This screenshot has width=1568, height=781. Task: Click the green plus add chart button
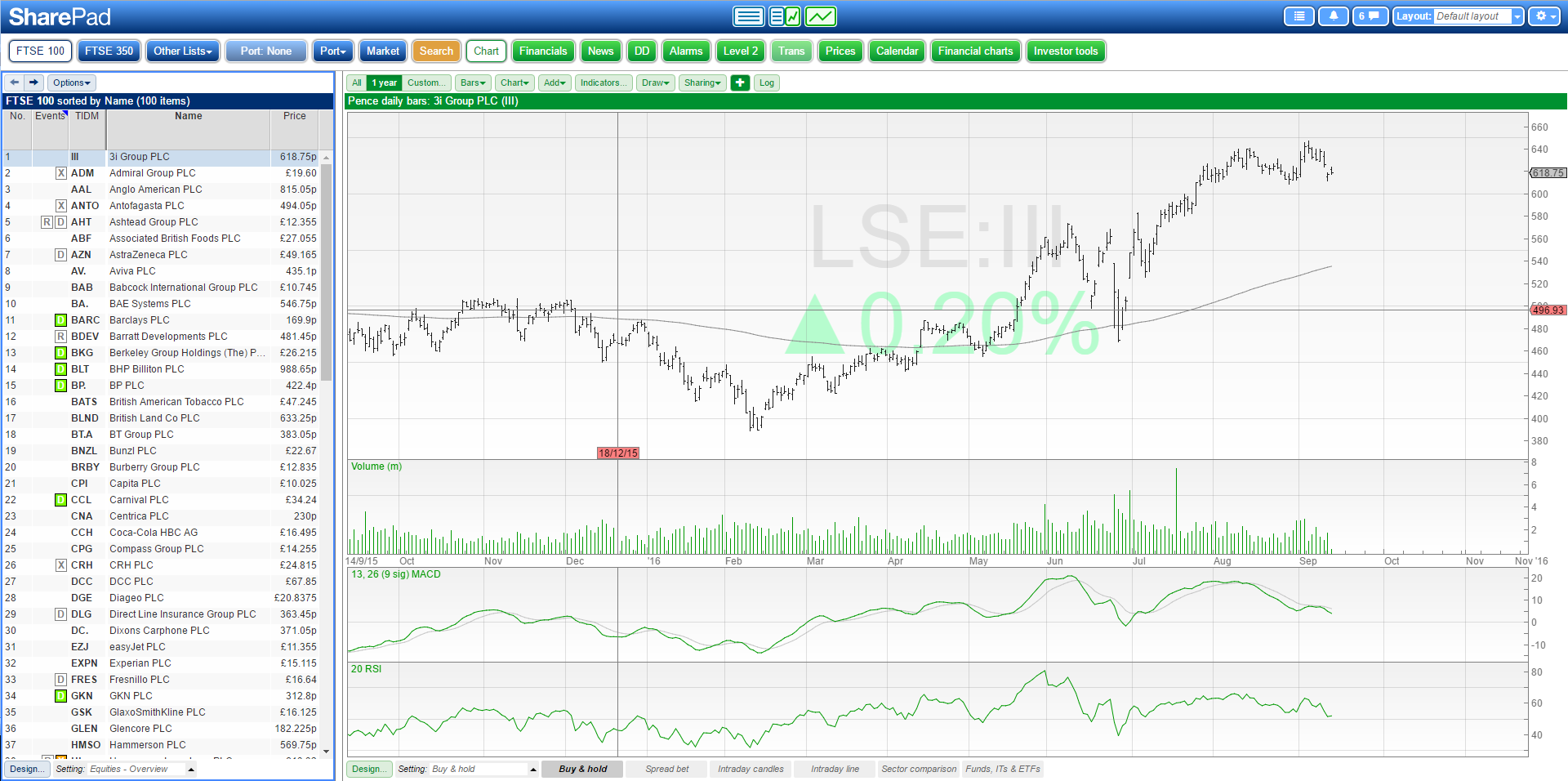(740, 83)
